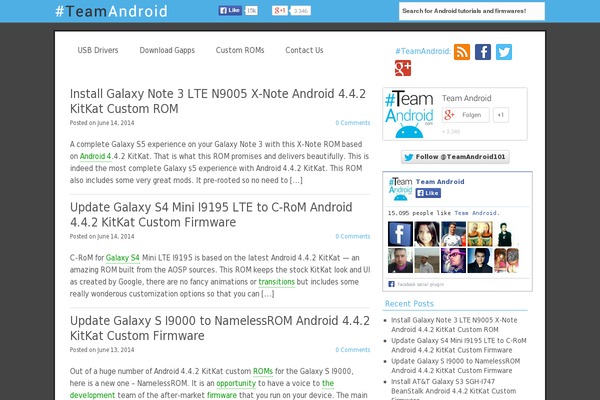Open Install Galaxy Note 3 X-Note article title
600x400 pixels.
tap(218, 101)
